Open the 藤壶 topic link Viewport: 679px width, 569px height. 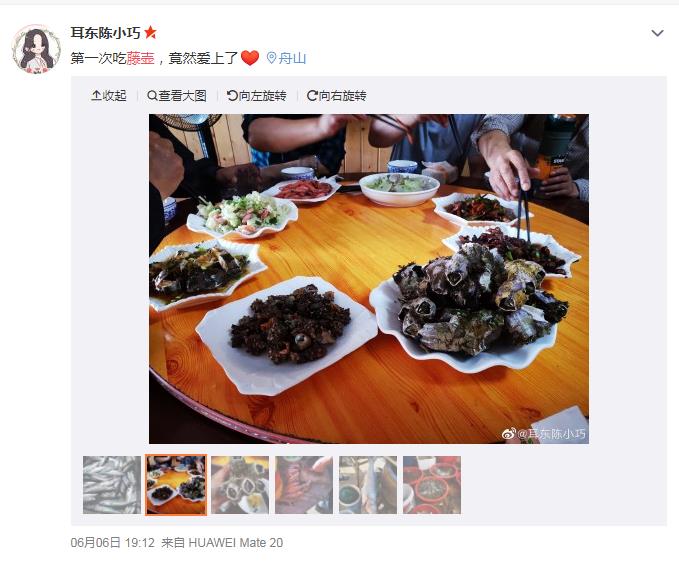[x=140, y=58]
